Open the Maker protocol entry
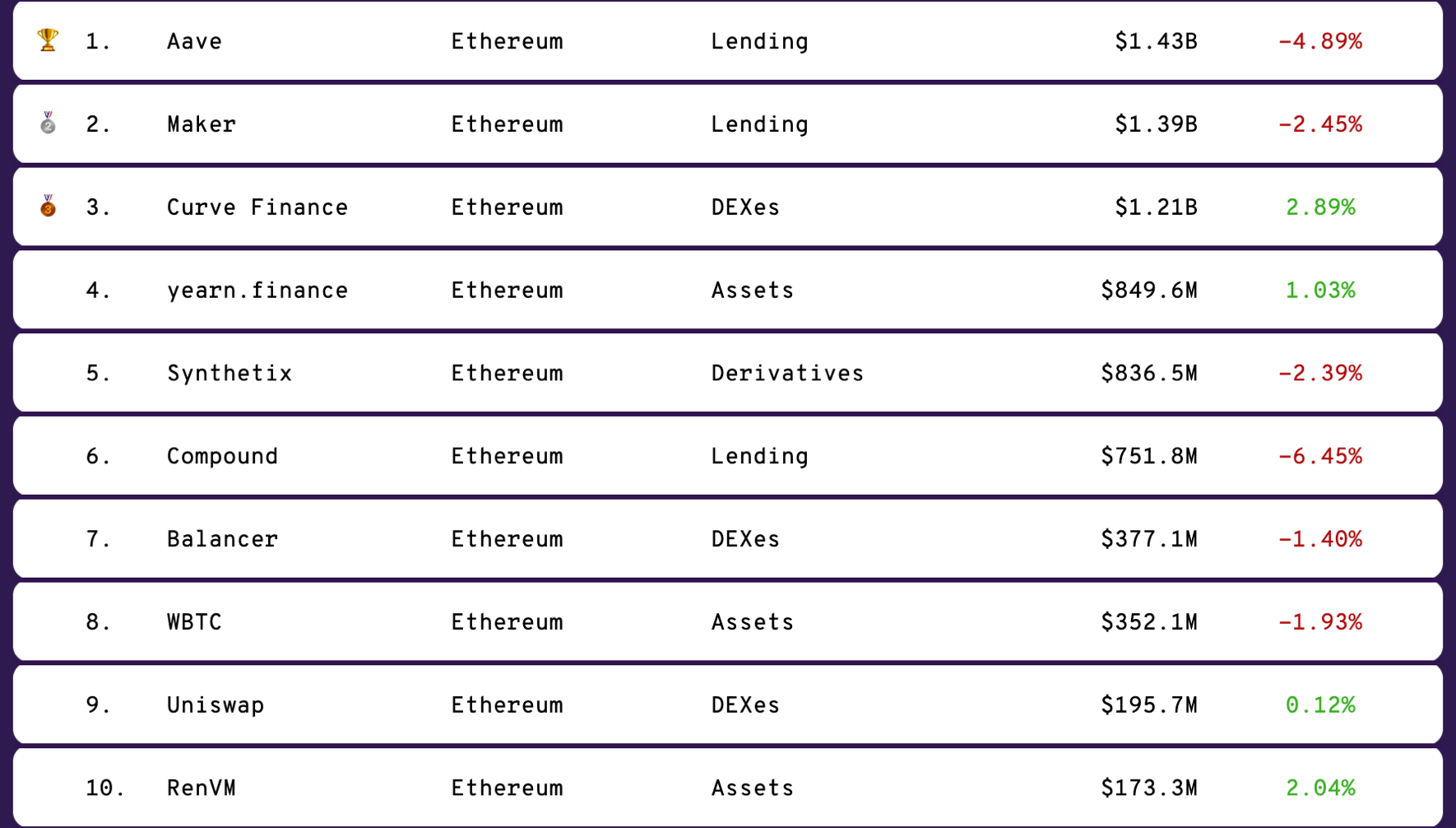This screenshot has height=828, width=1456. [202, 124]
